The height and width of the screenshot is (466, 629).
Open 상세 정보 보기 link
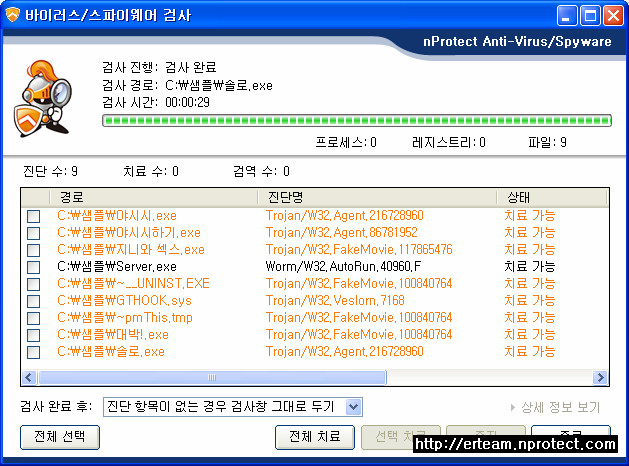point(560,407)
